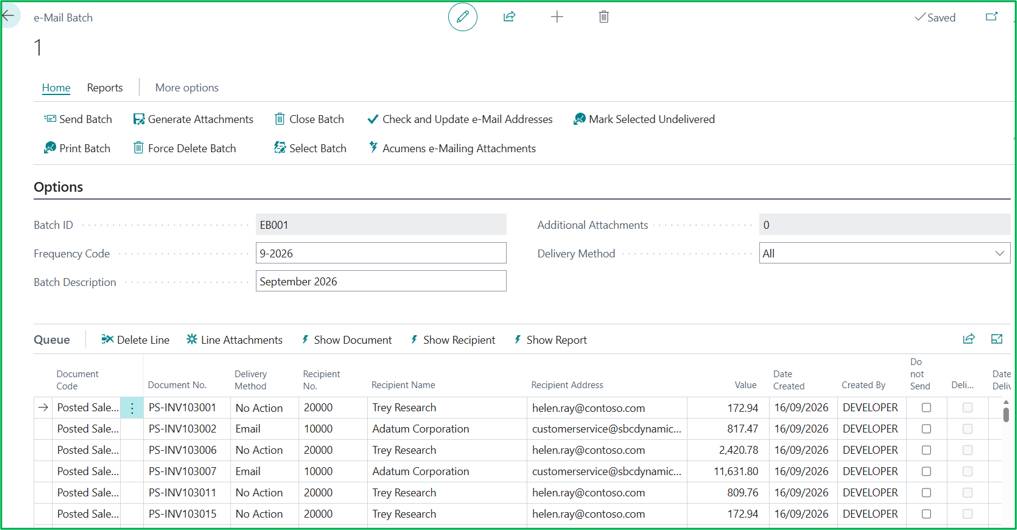Open Acumens e-Mailing Attachments
Image resolution: width=1017 pixels, height=530 pixels.
point(452,149)
